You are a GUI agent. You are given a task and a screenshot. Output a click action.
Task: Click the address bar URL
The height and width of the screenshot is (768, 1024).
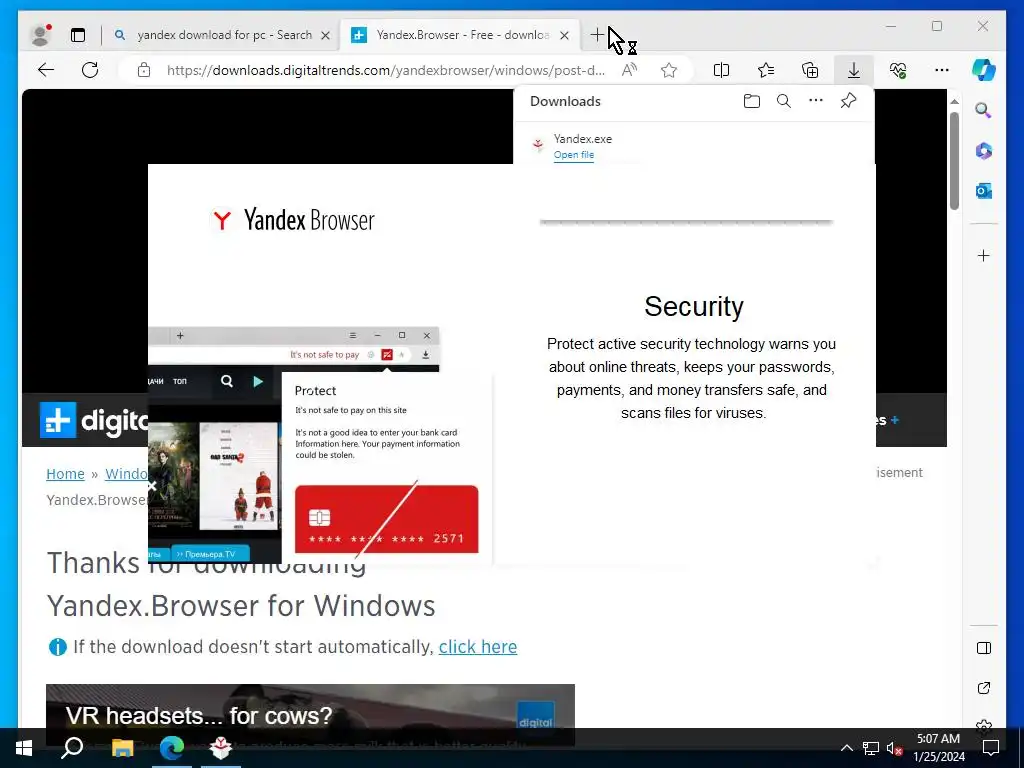pos(385,70)
